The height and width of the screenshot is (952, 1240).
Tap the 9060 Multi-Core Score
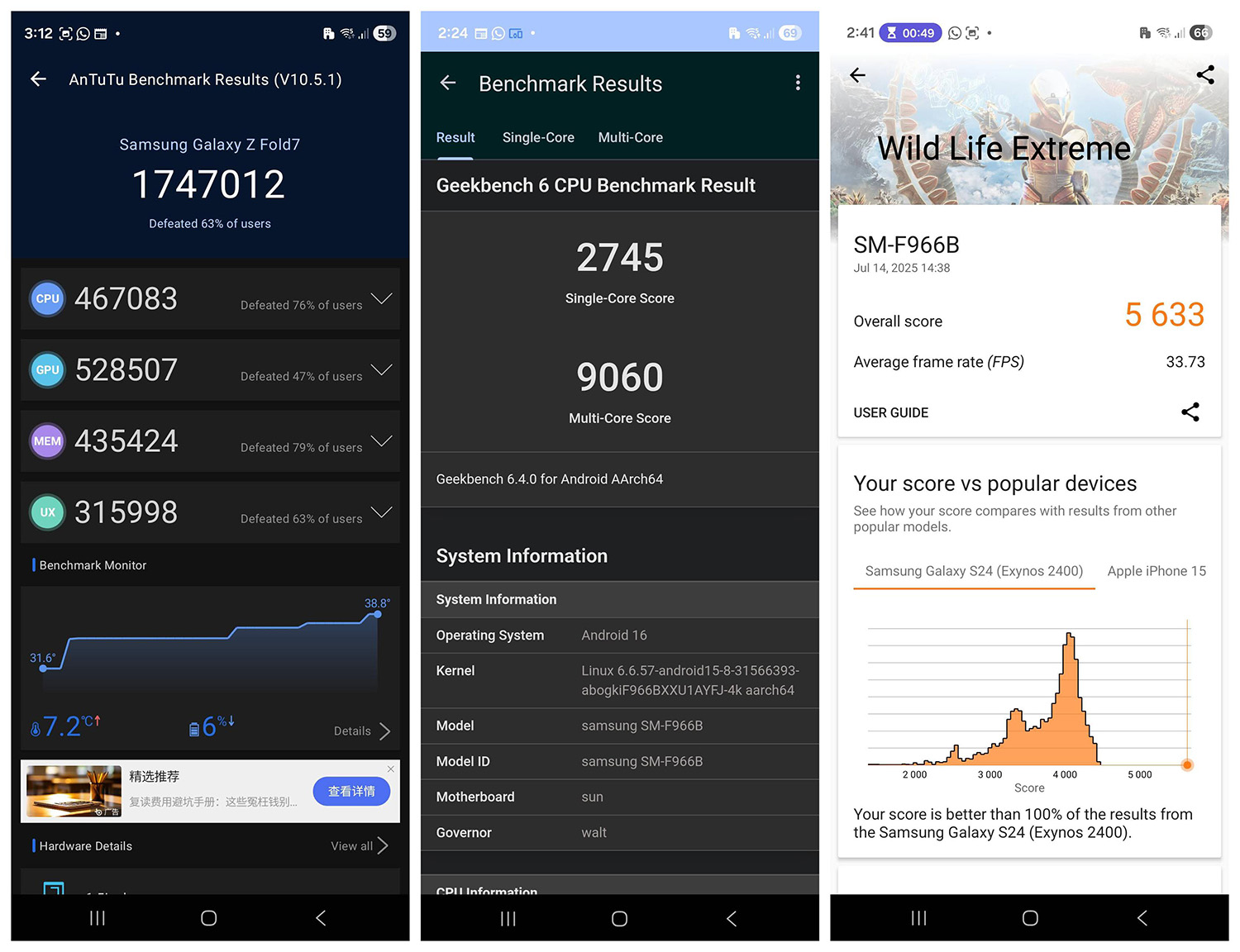[620, 377]
